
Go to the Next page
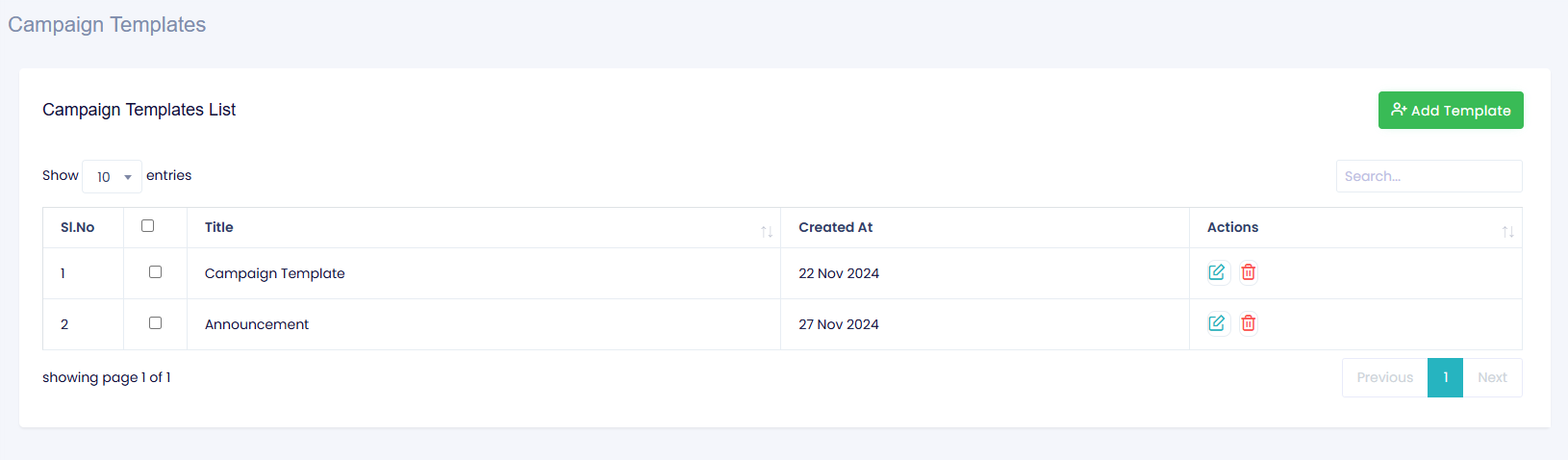click(x=1492, y=377)
